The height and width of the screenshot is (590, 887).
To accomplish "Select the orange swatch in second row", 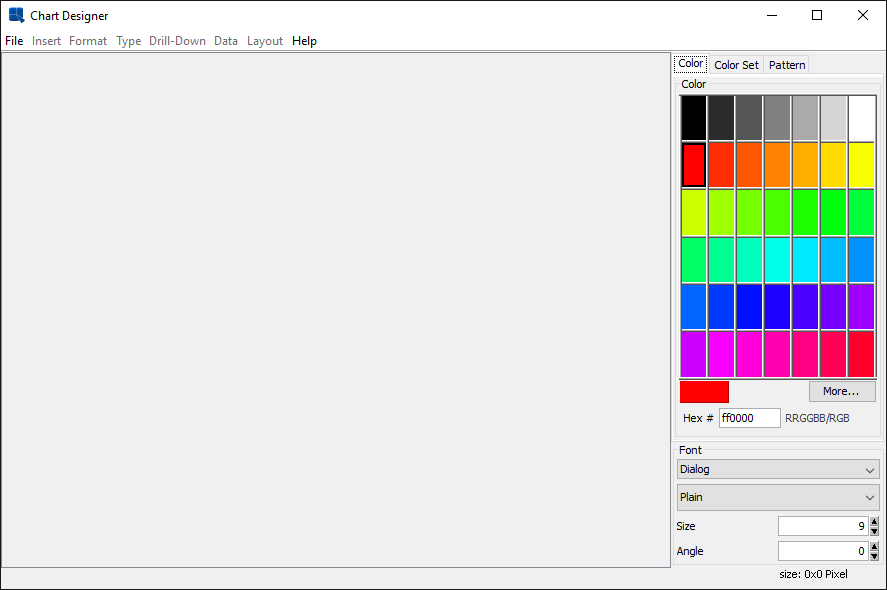I will (777, 165).
